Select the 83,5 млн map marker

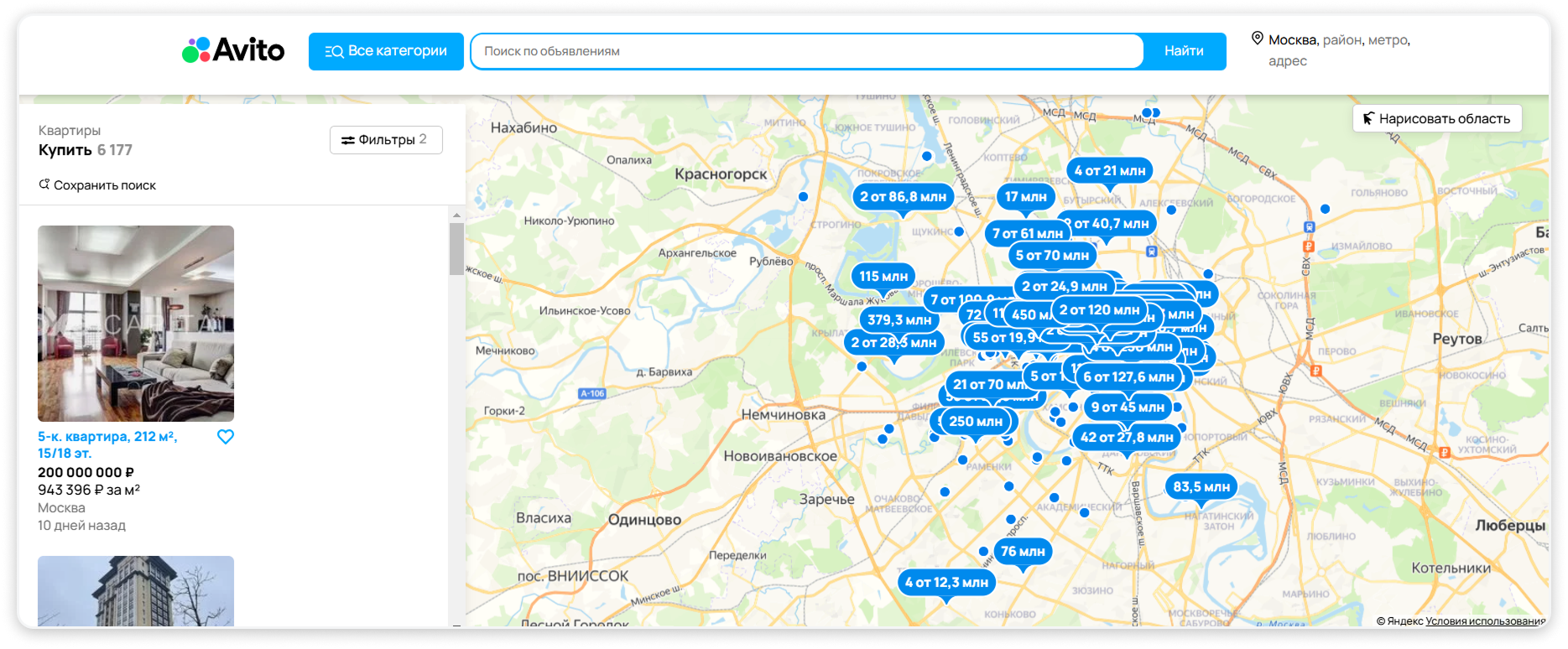[1201, 487]
